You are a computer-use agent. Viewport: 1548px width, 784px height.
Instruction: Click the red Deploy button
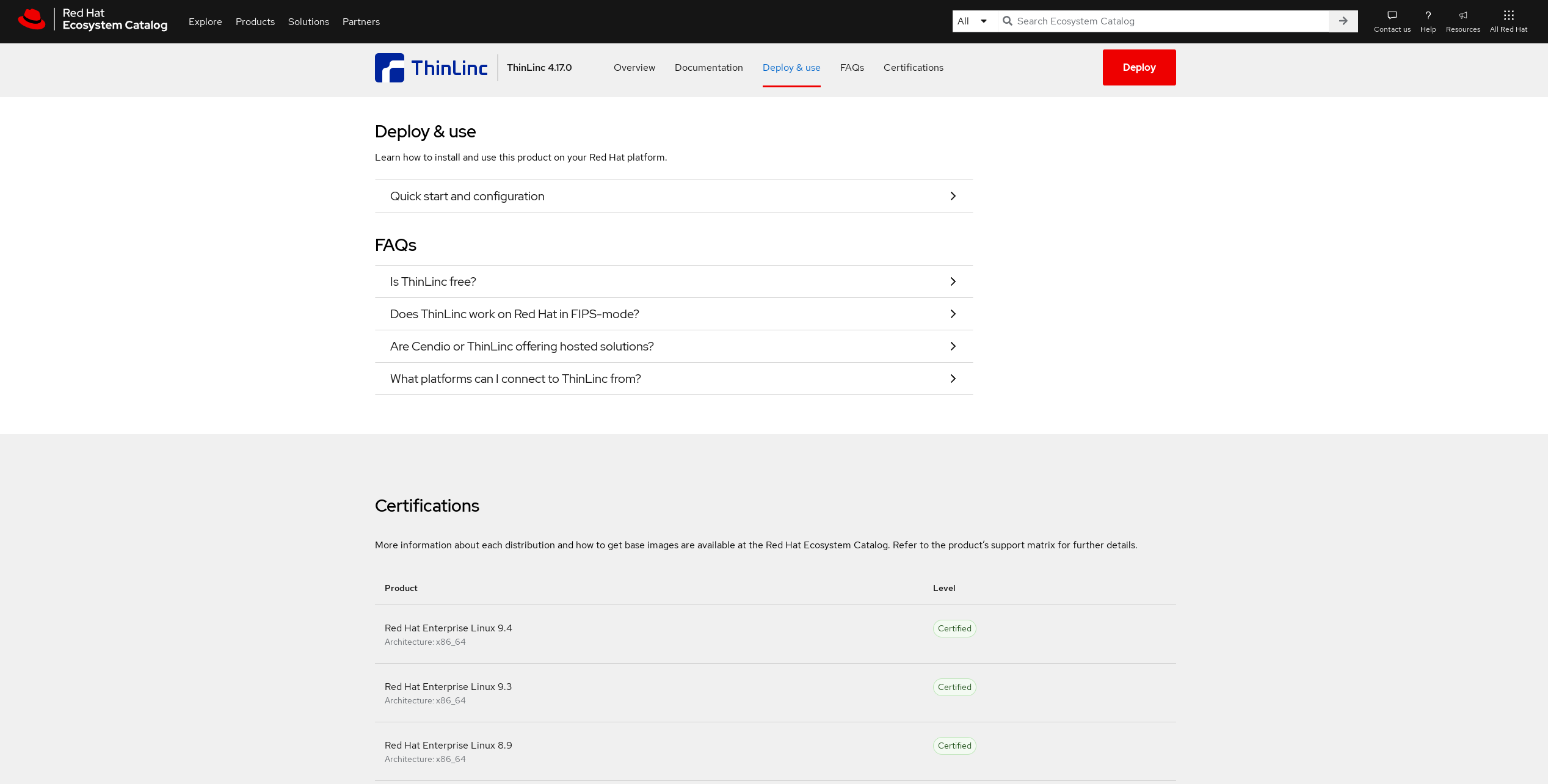(x=1139, y=67)
